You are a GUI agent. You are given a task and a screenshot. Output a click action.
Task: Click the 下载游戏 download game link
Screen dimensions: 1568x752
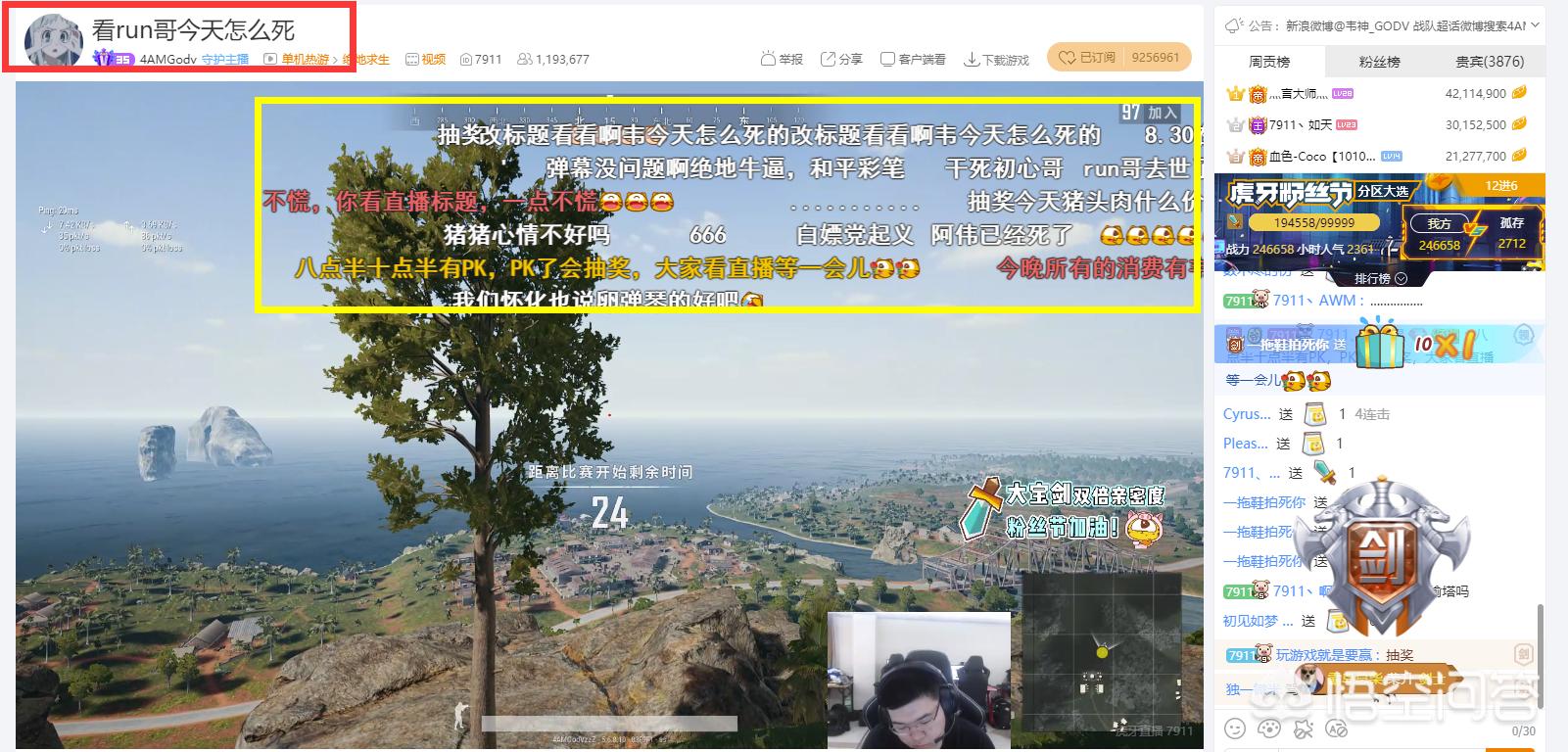[997, 60]
